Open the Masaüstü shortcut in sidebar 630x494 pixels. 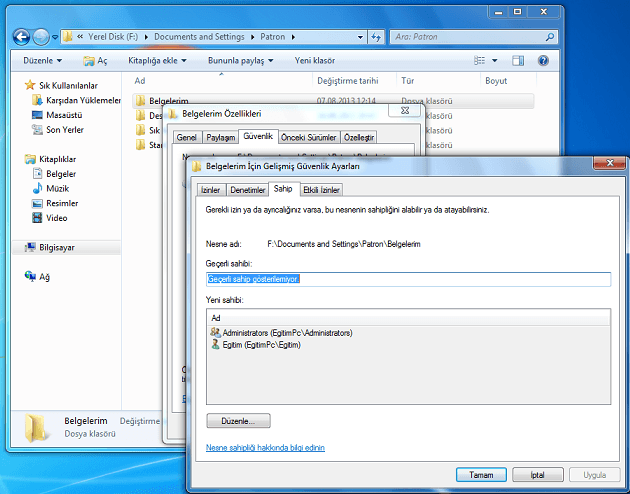coord(63,115)
